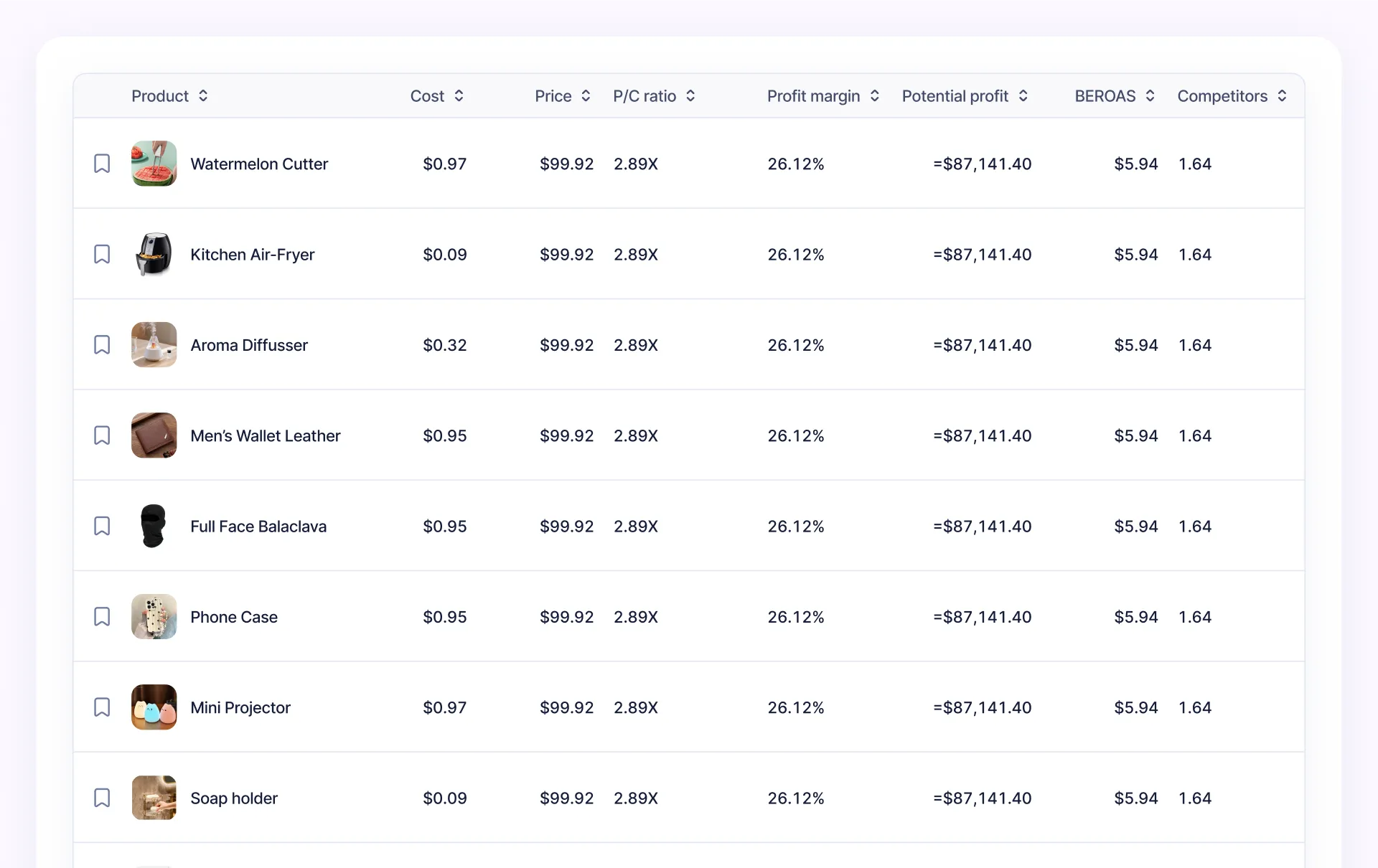This screenshot has width=1378, height=868.
Task: Sort table by Cost column
Action: 459,95
